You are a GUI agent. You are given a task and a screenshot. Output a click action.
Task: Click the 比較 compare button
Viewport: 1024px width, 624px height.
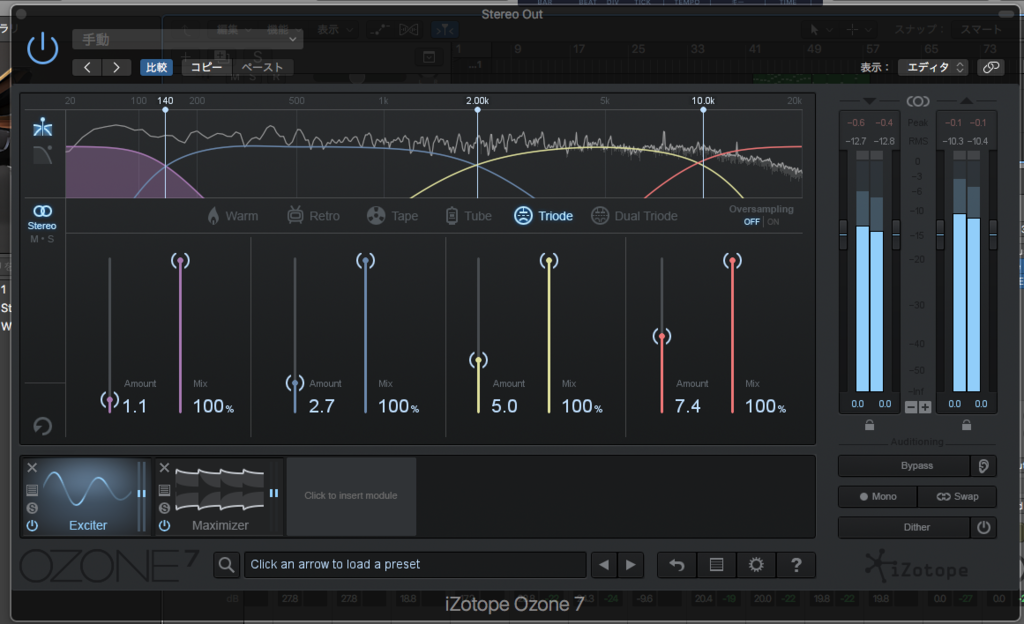pyautogui.click(x=156, y=67)
